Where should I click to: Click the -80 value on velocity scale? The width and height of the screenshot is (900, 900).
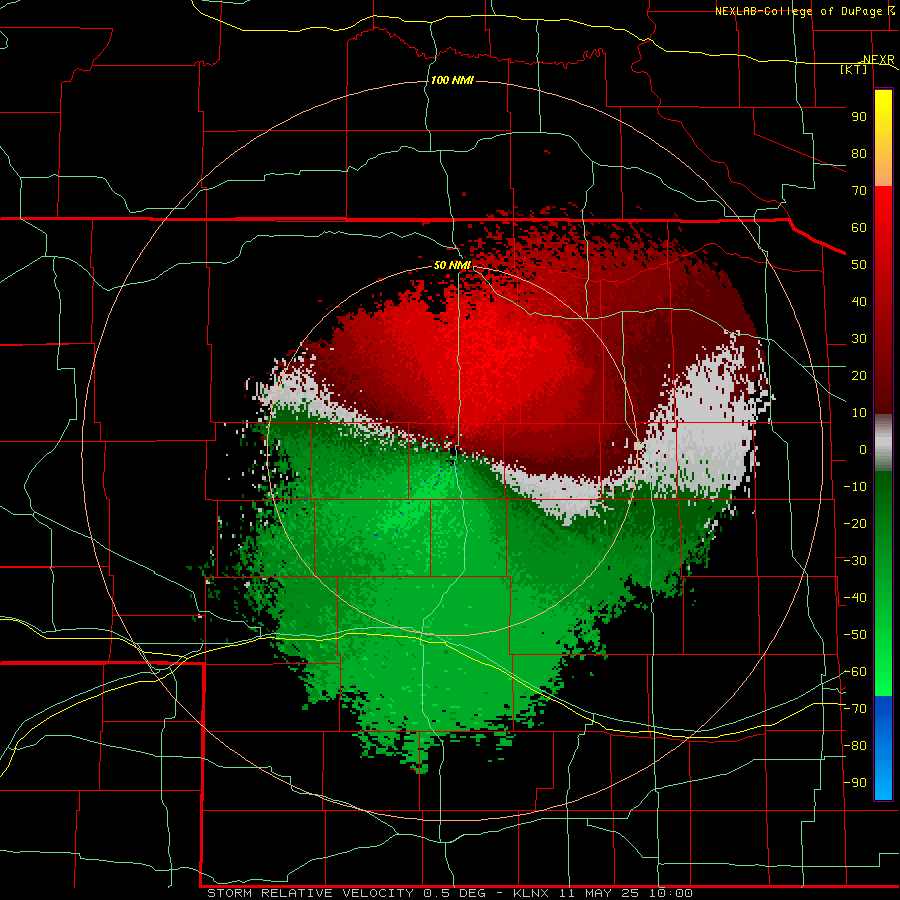click(855, 746)
